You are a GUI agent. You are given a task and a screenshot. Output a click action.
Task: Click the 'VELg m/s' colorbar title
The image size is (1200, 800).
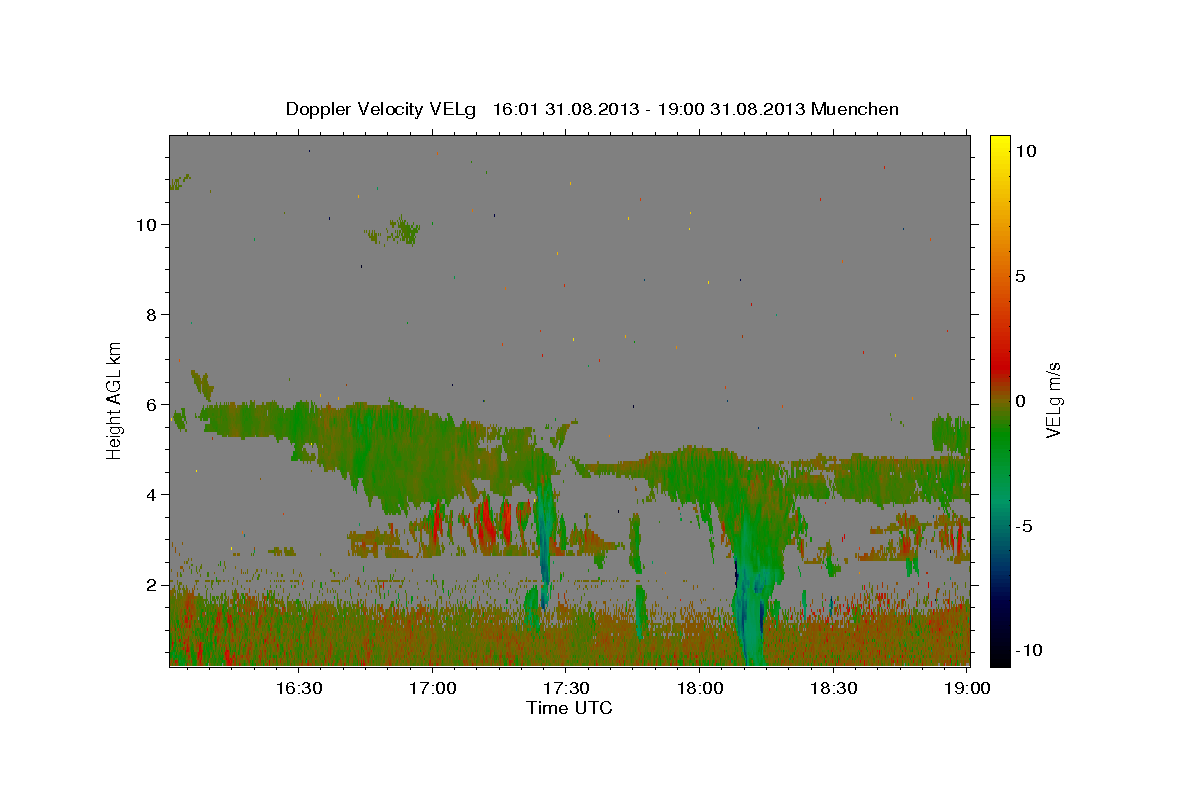[1054, 400]
